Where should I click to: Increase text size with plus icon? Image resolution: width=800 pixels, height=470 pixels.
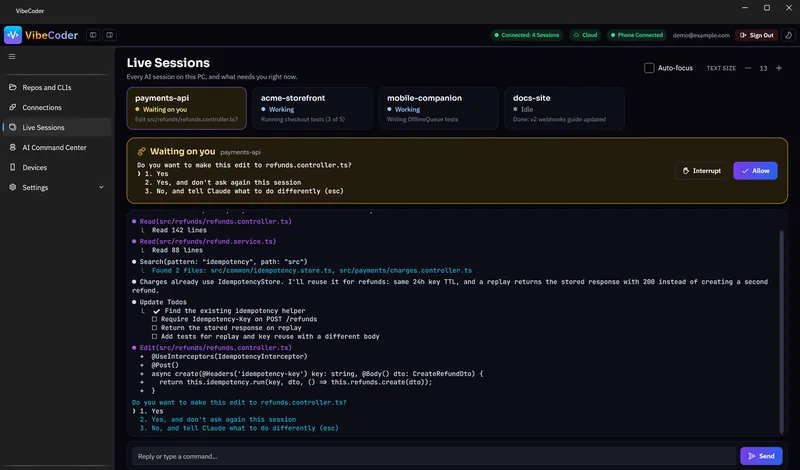[779, 68]
